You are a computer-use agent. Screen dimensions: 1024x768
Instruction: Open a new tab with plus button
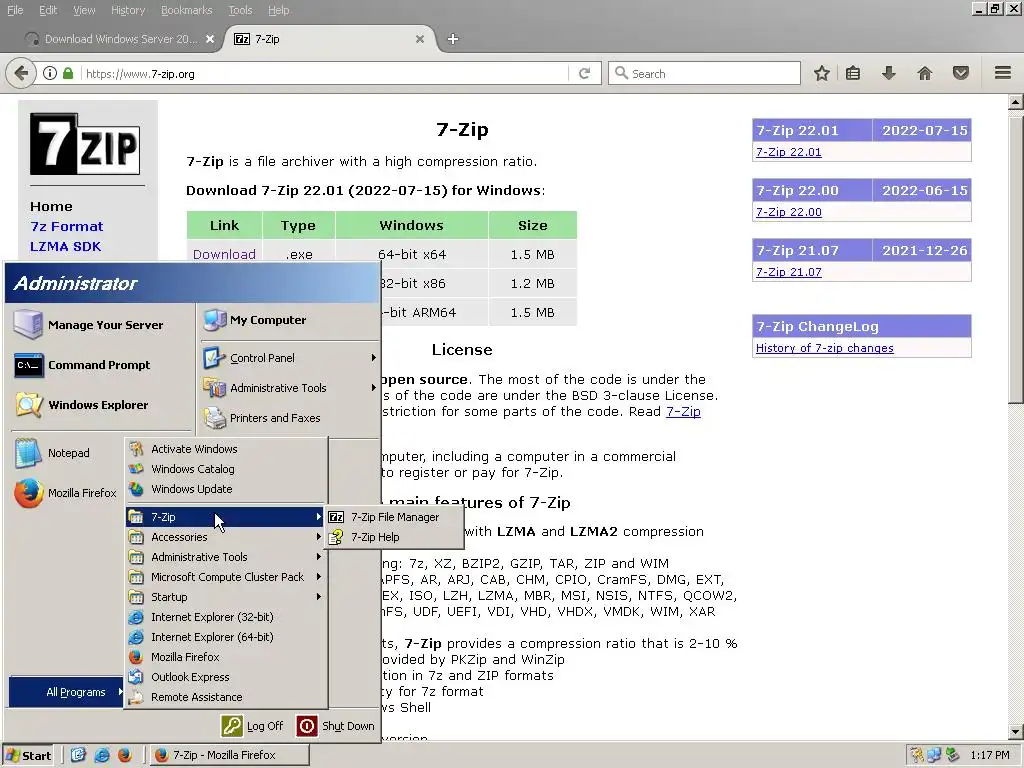(453, 39)
